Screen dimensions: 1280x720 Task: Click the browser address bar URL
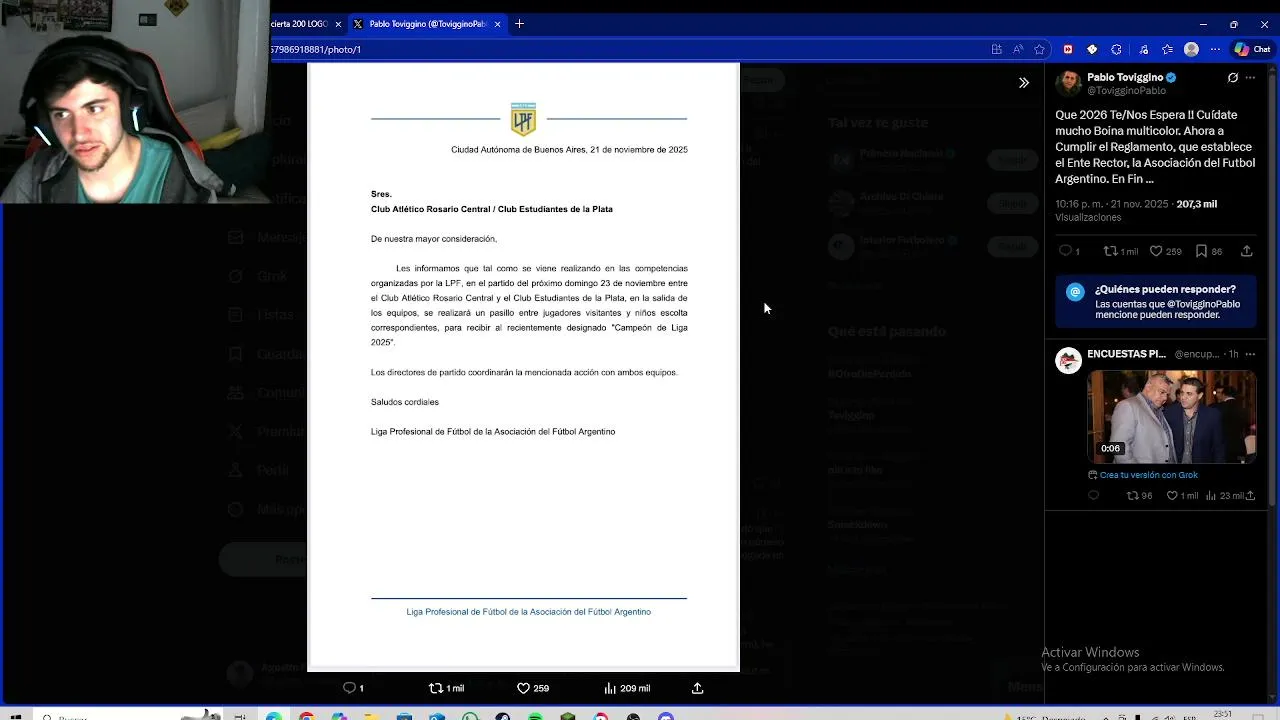[x=316, y=49]
